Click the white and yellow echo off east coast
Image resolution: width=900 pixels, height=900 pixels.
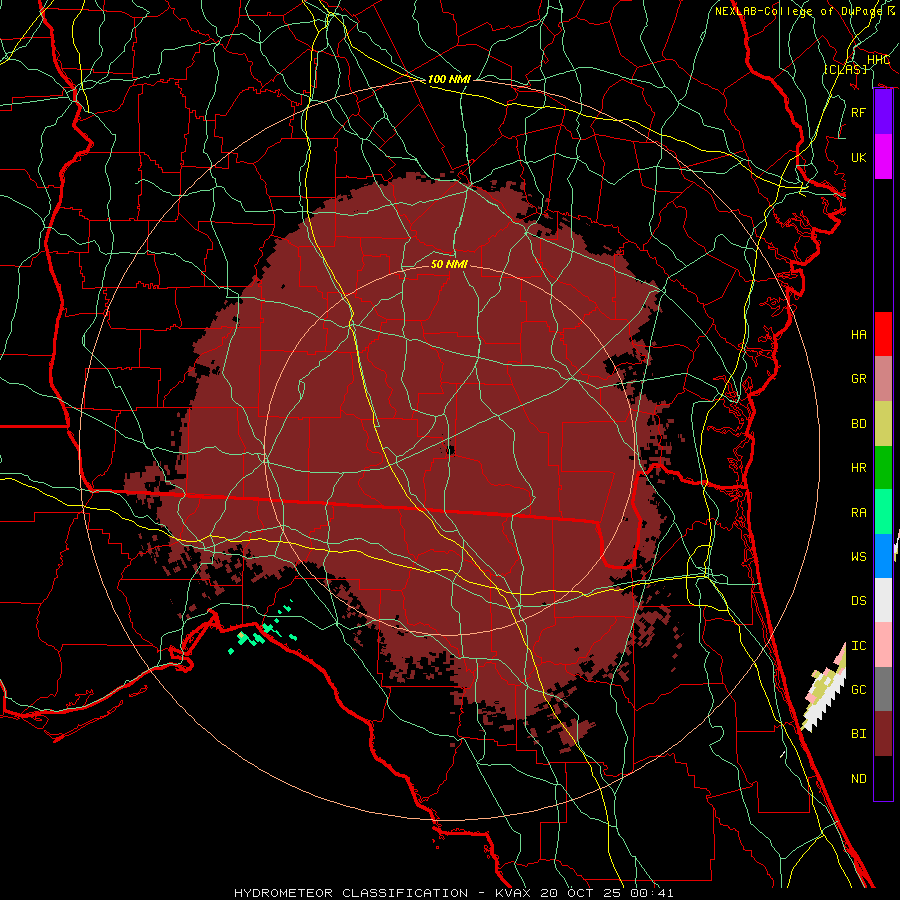825,688
